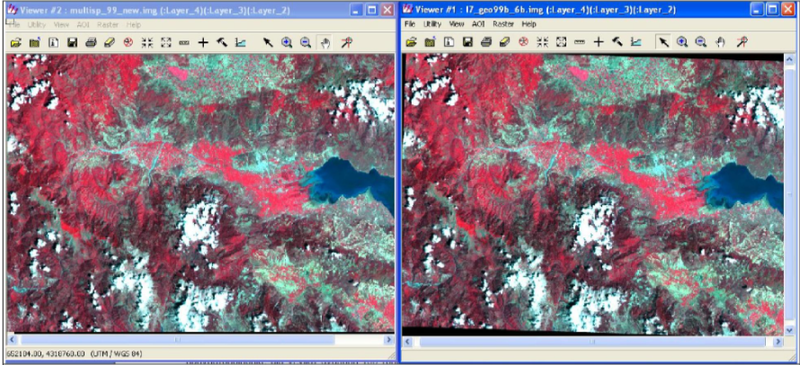Select the hand roam tool in Viewer #1
Viewport: 800px width, 365px height.
(x=720, y=43)
